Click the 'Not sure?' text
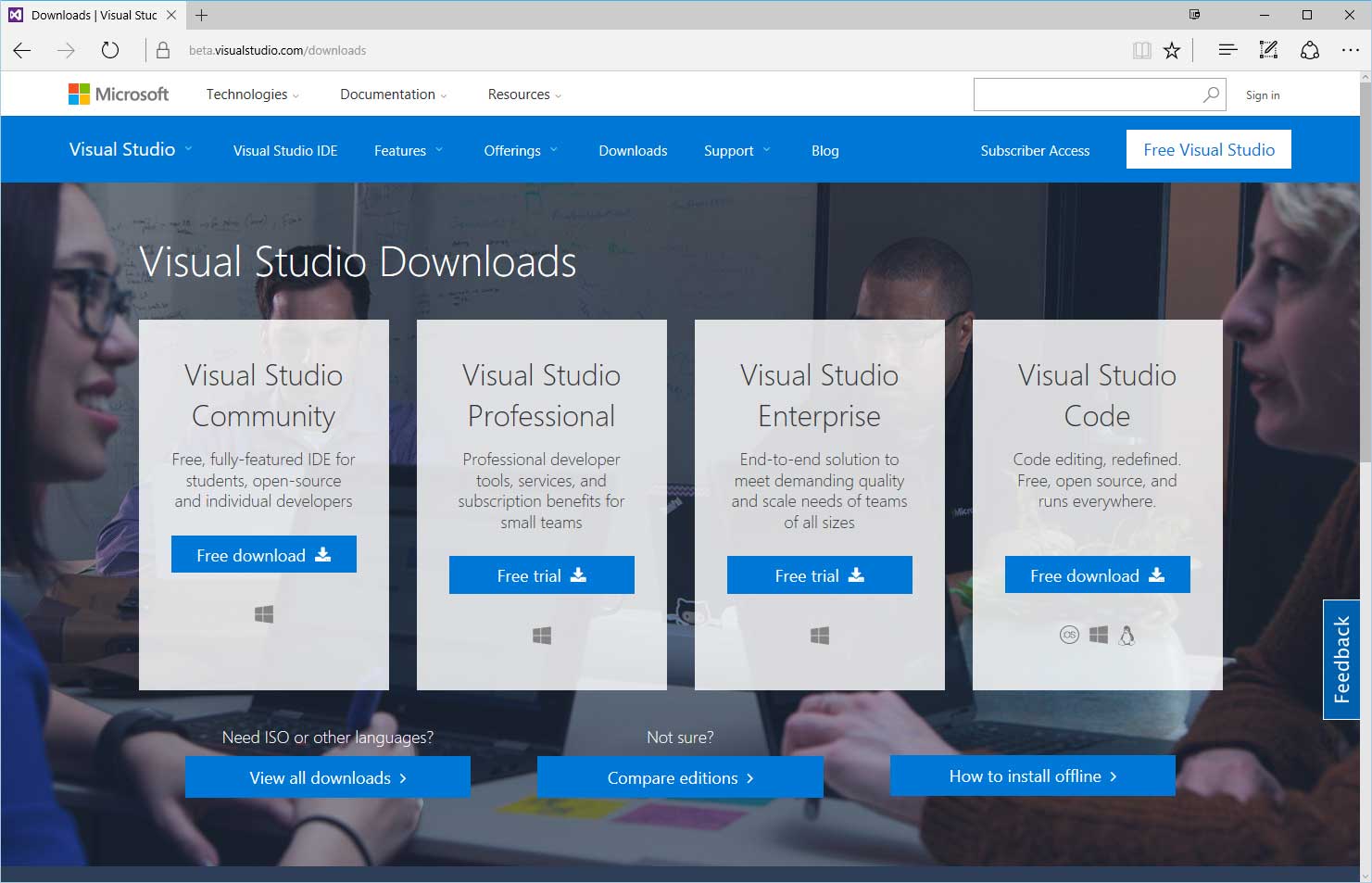1372x883 pixels. coord(680,738)
